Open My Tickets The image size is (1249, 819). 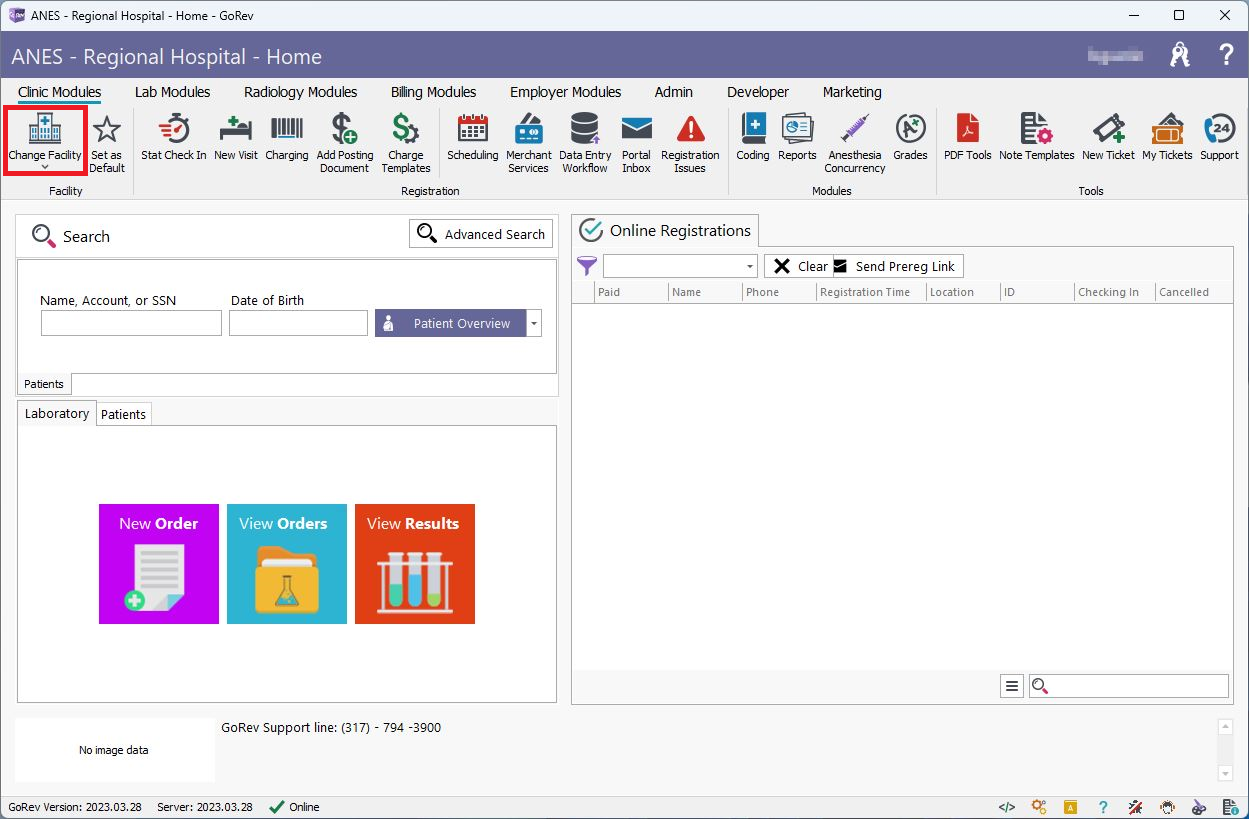[x=1168, y=137]
